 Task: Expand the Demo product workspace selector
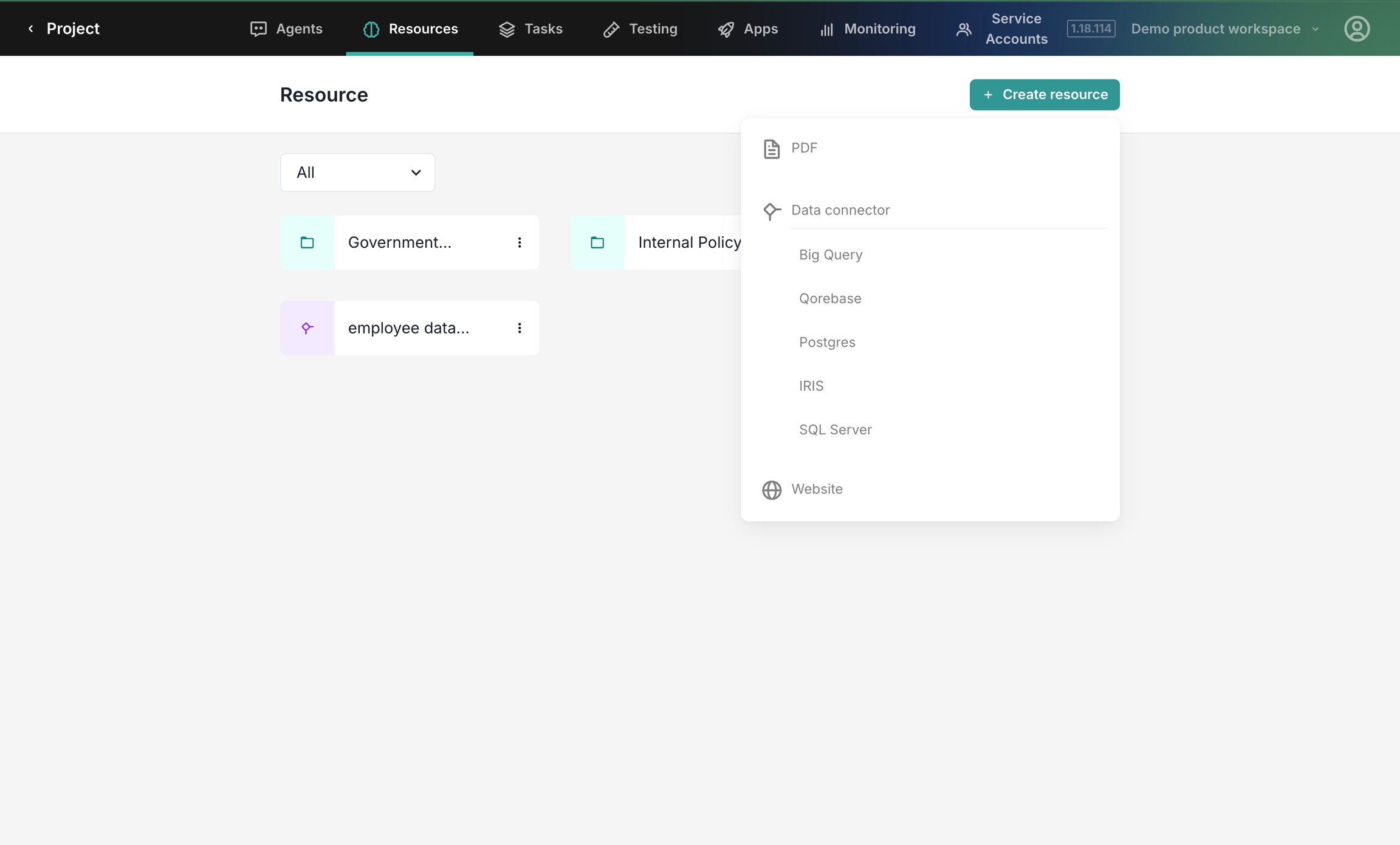coord(1224,29)
